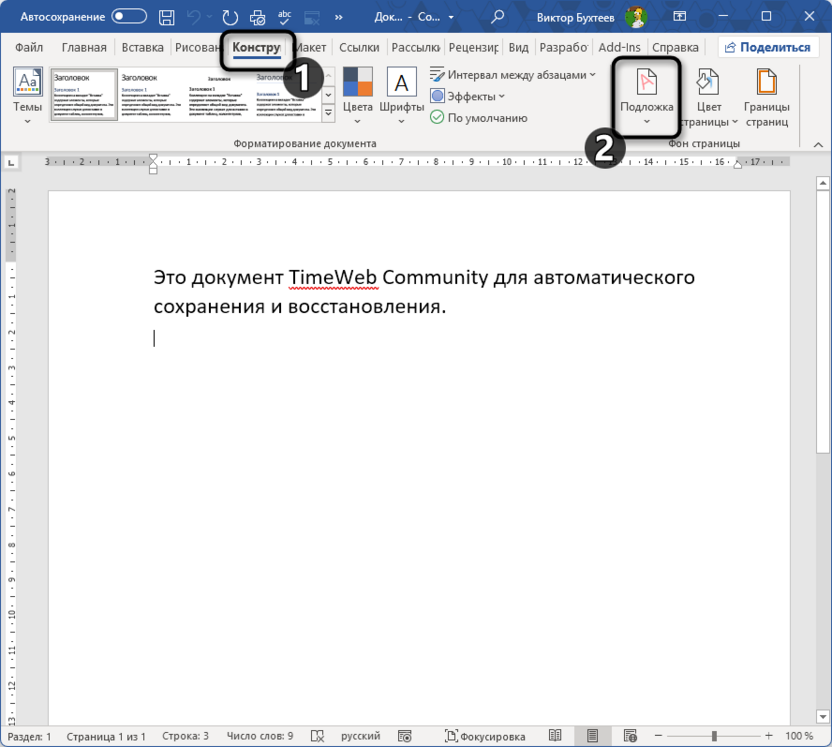Click the Redo circular arrow icon
Viewport: 832px width, 747px height.
230,17
